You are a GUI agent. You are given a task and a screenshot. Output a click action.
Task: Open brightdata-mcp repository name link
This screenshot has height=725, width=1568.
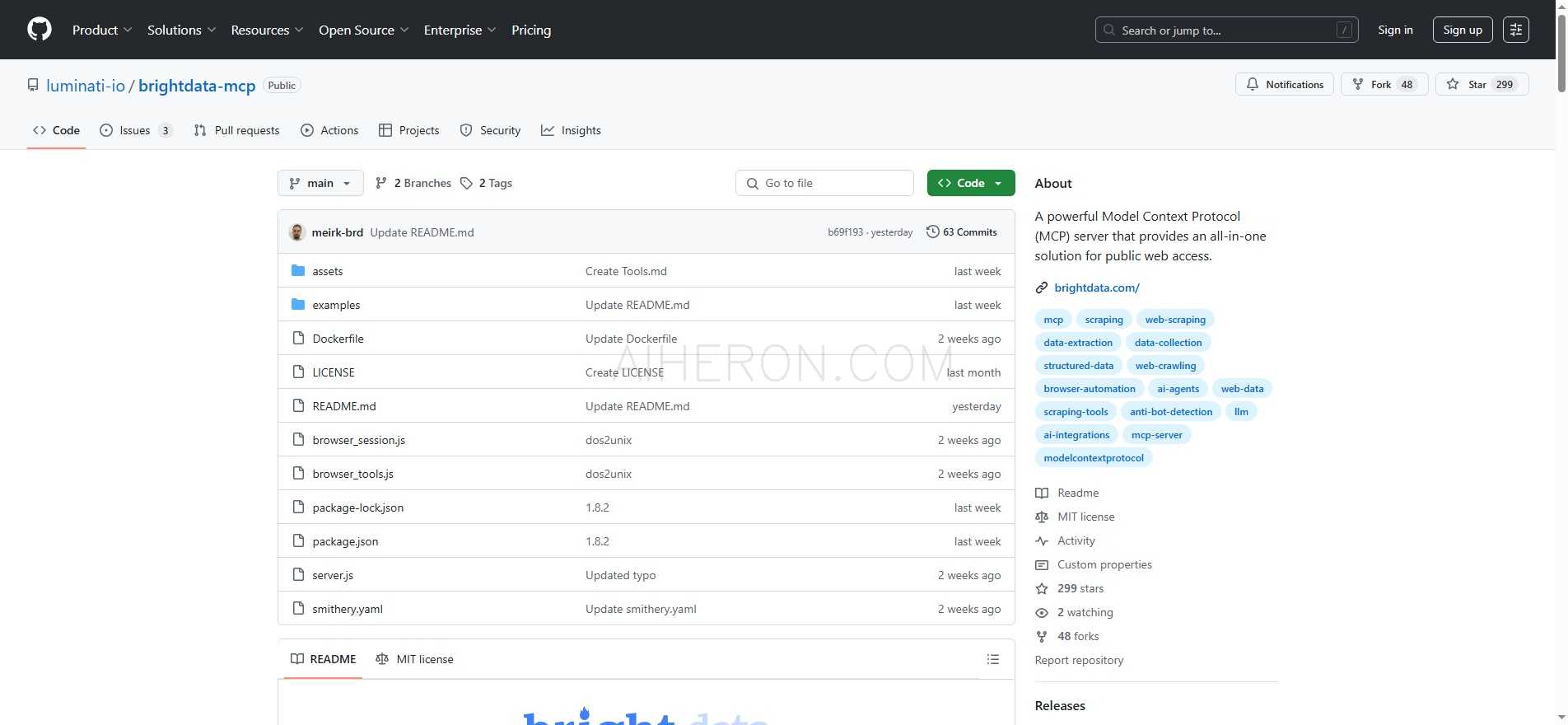(197, 86)
